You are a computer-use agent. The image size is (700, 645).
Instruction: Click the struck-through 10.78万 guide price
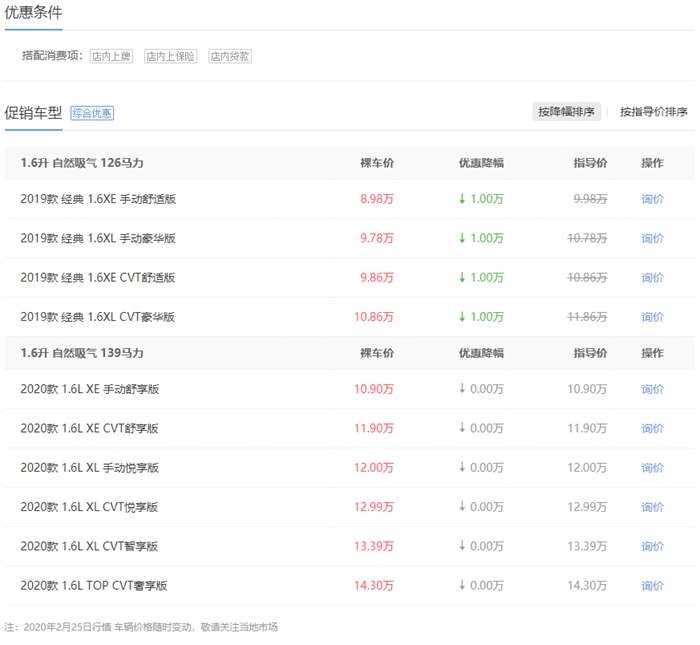click(587, 238)
